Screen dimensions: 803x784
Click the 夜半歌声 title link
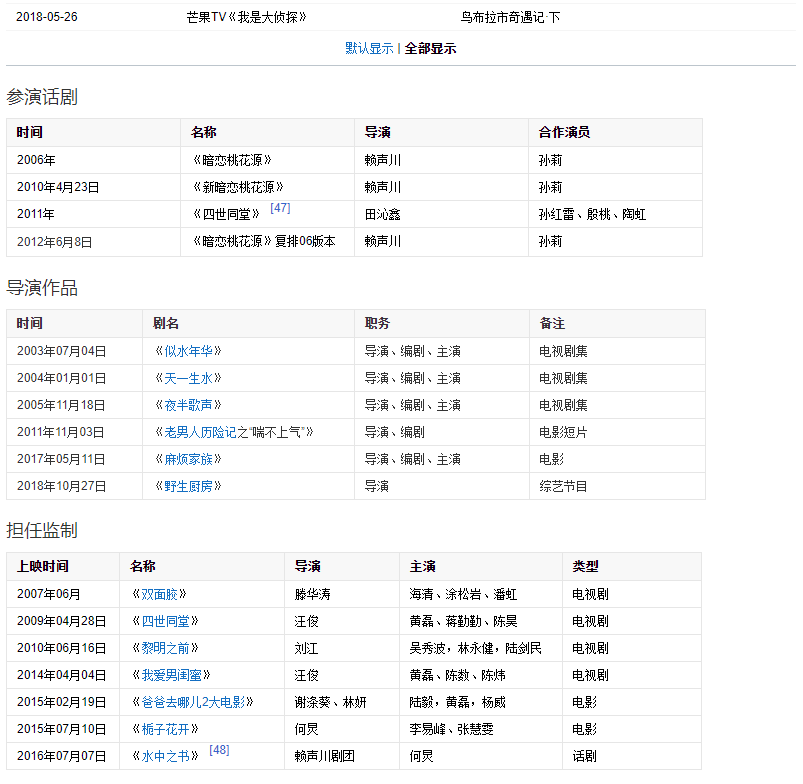click(x=187, y=405)
